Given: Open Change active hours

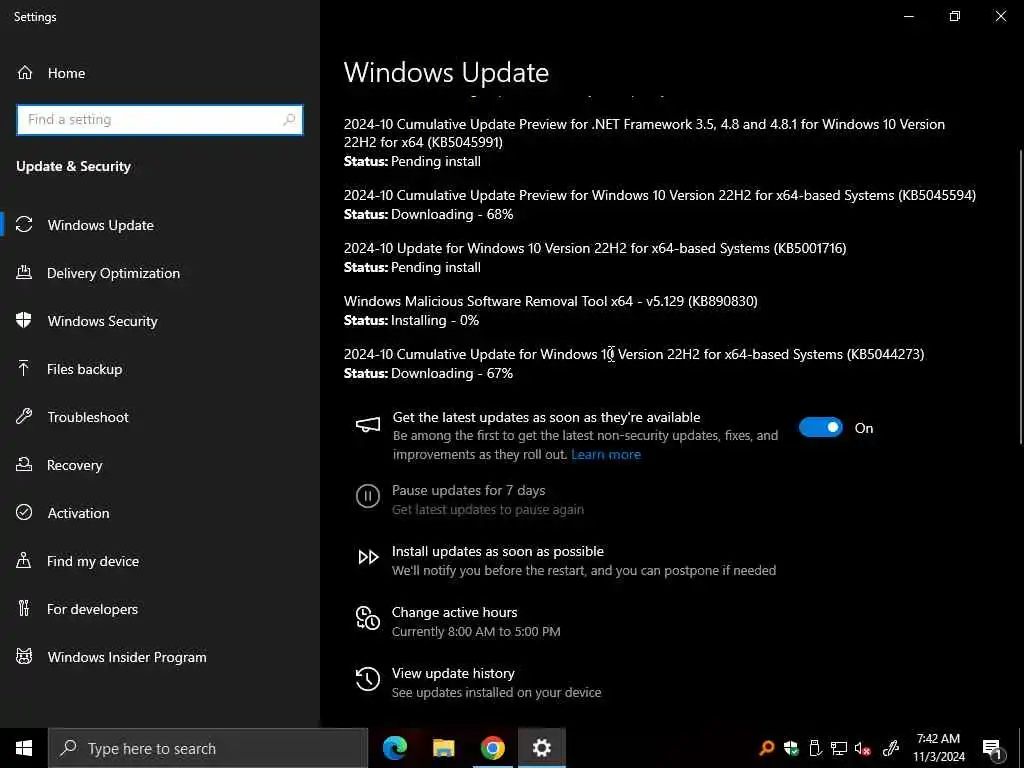Looking at the screenshot, I should pyautogui.click(x=455, y=612).
